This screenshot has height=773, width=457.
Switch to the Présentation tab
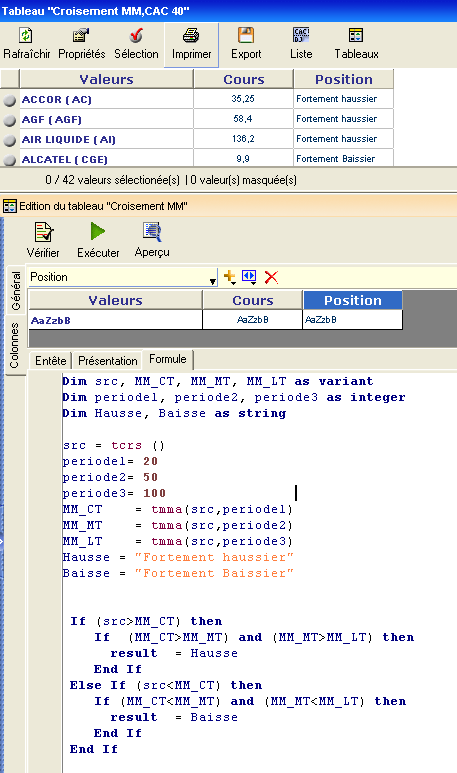[x=107, y=361]
